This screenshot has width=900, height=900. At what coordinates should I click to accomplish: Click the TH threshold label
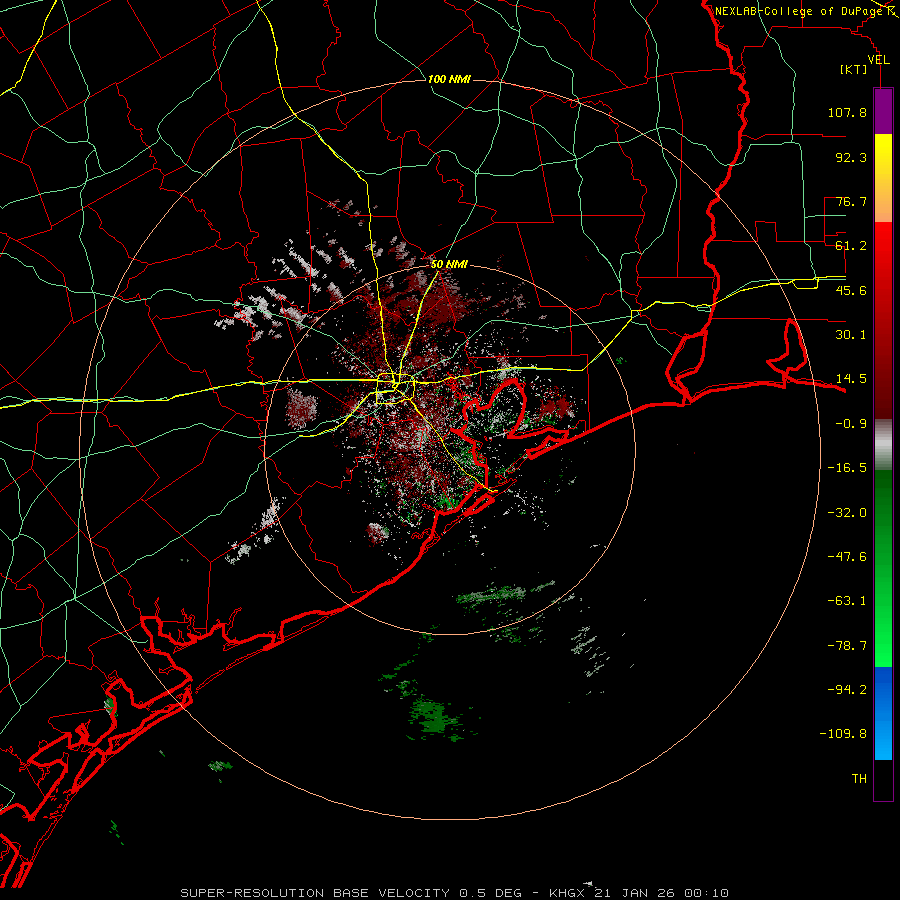[859, 779]
